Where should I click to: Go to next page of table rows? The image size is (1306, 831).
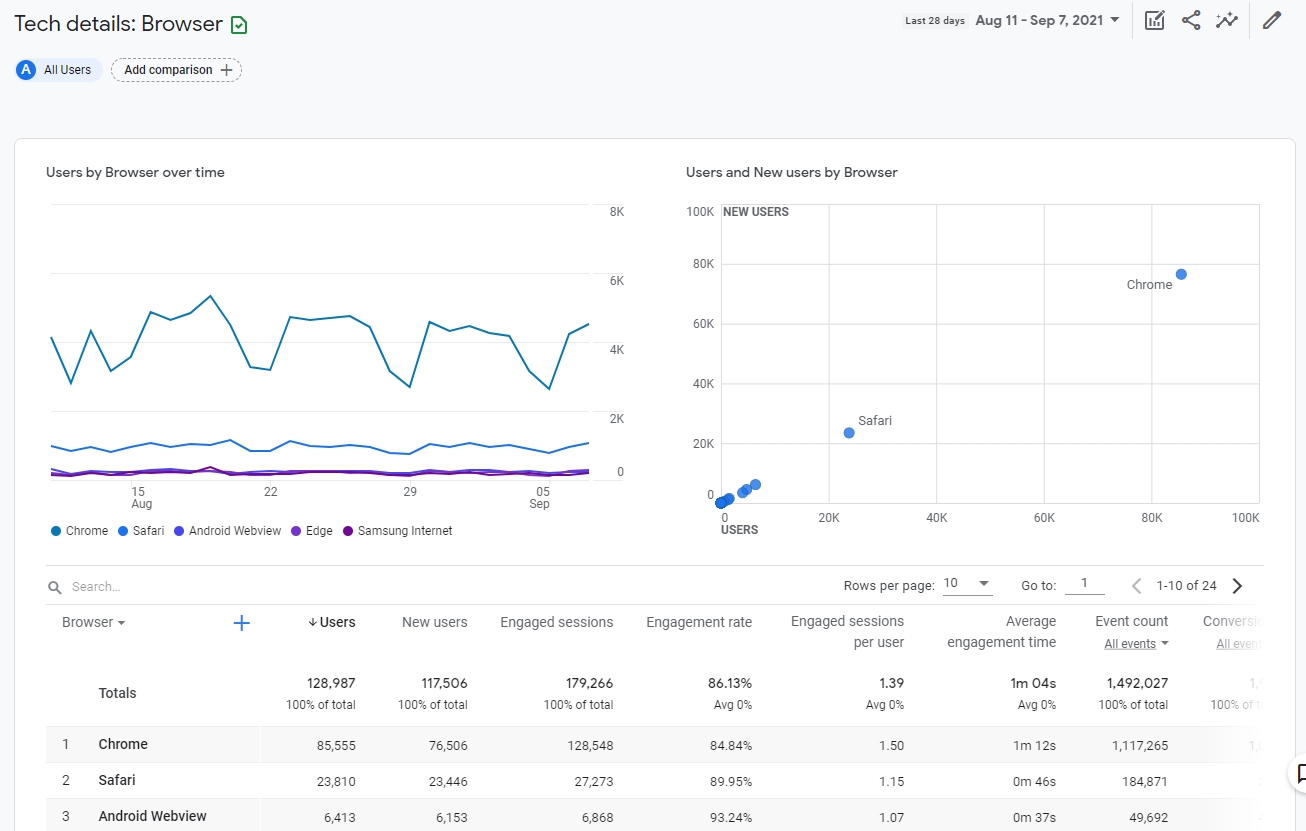(1238, 586)
